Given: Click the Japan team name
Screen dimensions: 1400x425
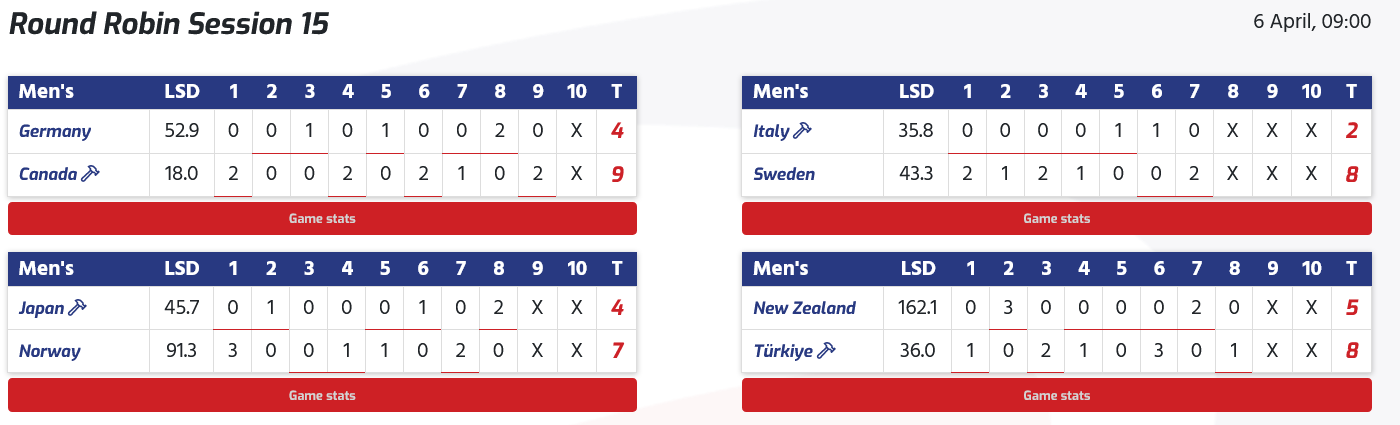Looking at the screenshot, I should [x=41, y=308].
